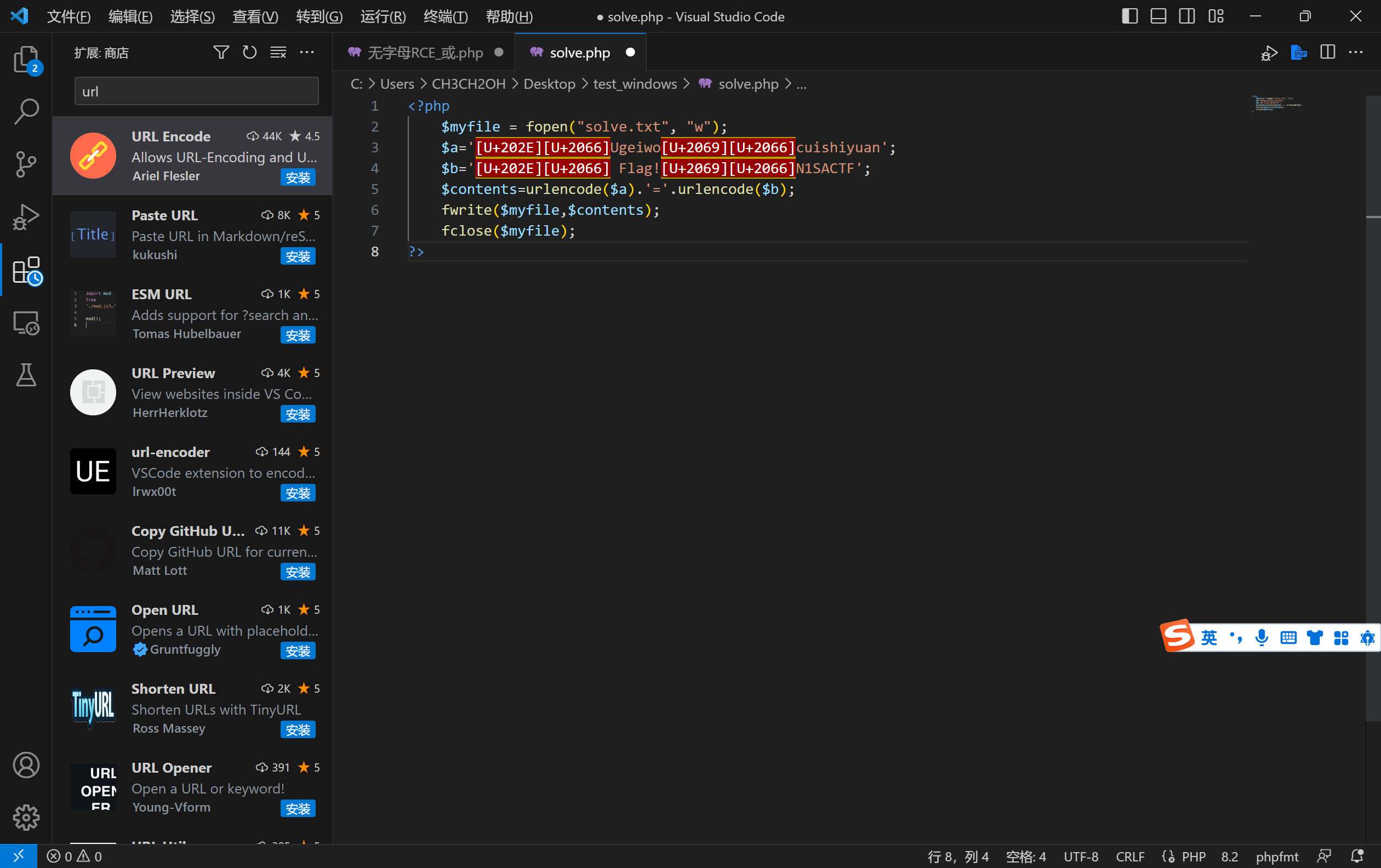Clear extensions search results

pos(278,53)
